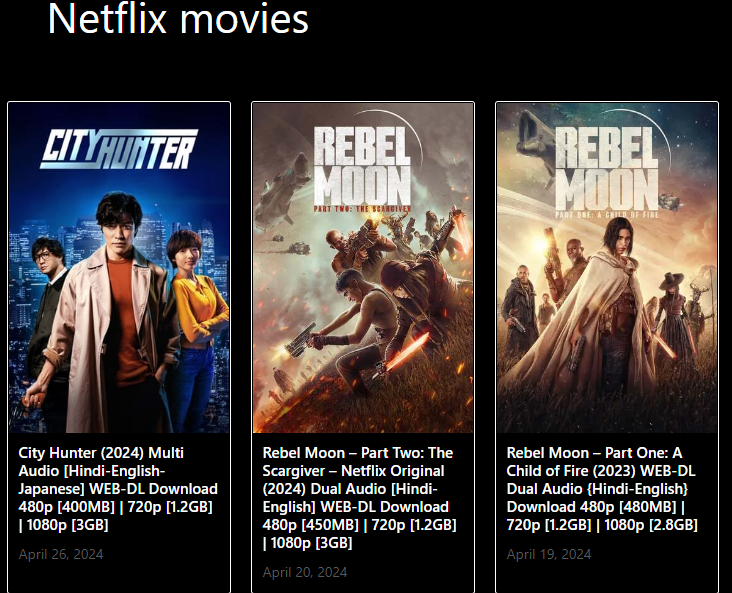Open Rebel Moon Part One Child of Fire title
The image size is (732, 593).
[602, 489]
